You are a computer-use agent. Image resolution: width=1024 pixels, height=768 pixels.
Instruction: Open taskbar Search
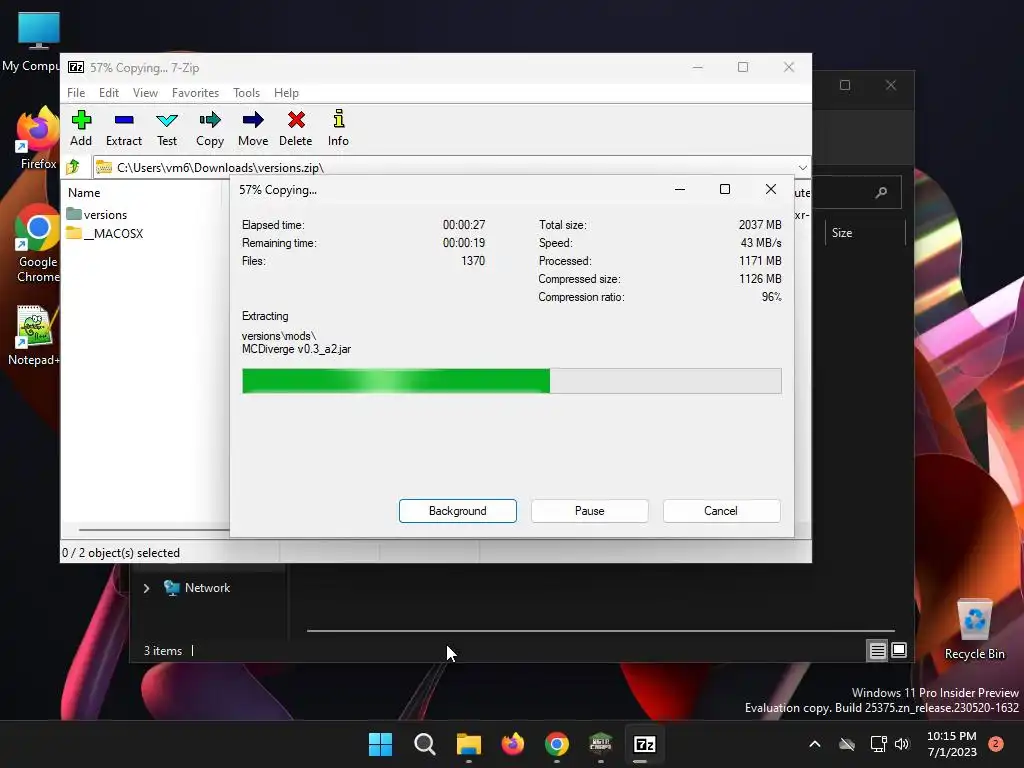(424, 744)
